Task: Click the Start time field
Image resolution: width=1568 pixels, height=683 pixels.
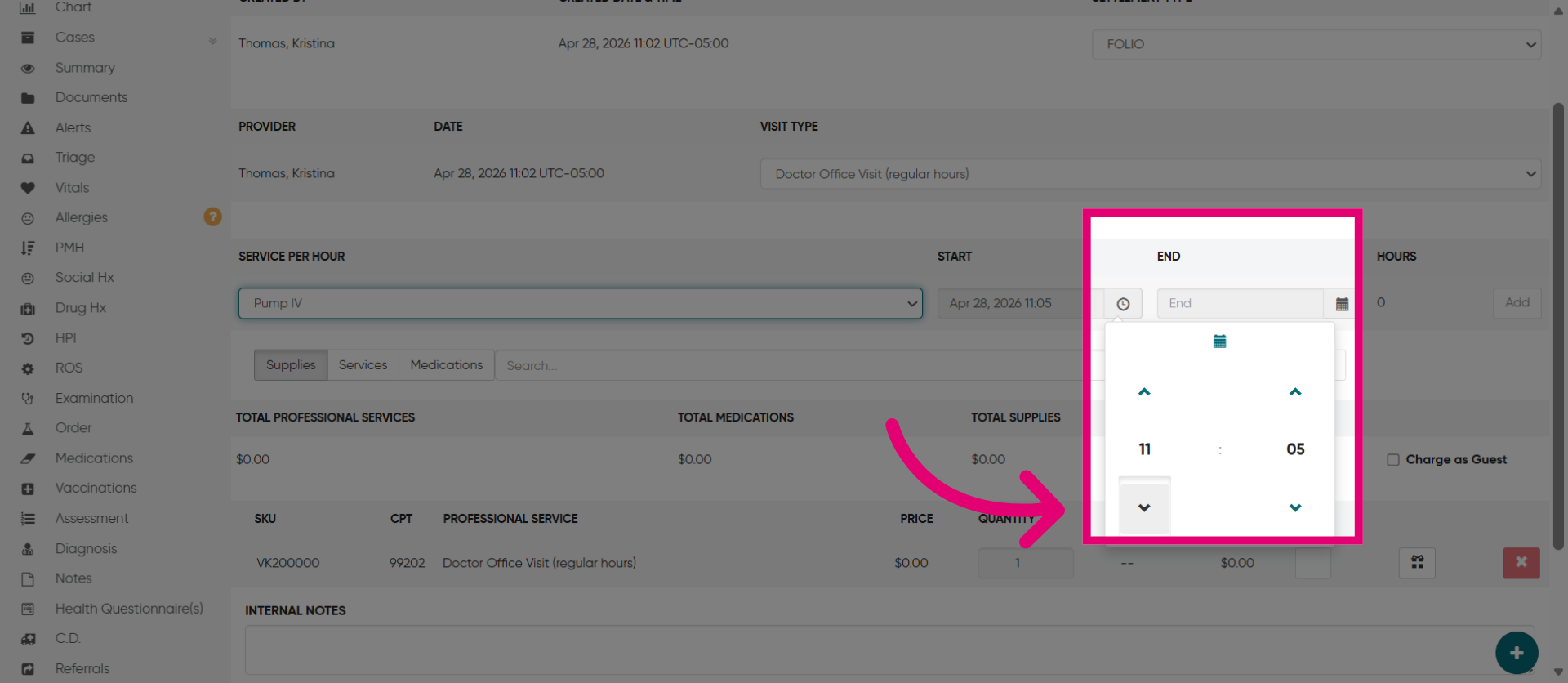Action: [1020, 304]
